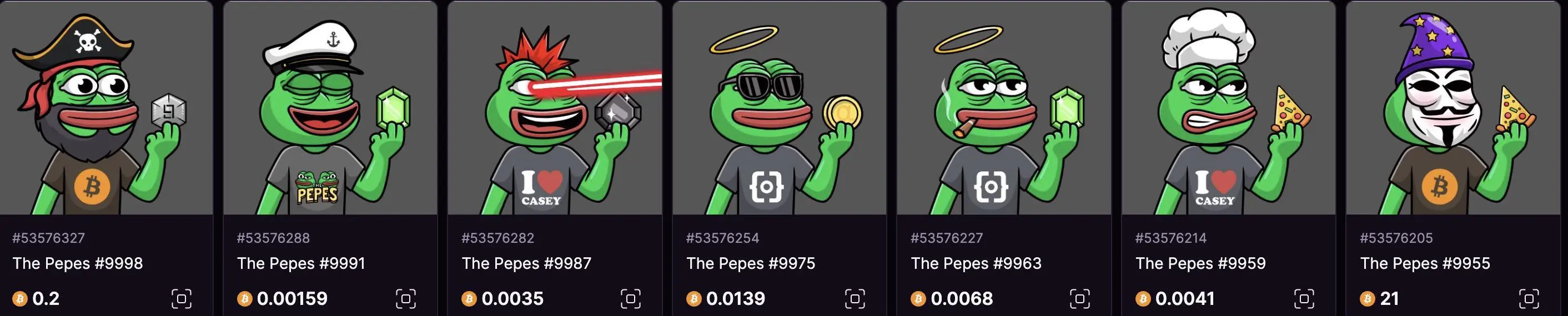Click the scan icon on Pepes #9975 card

click(x=855, y=298)
